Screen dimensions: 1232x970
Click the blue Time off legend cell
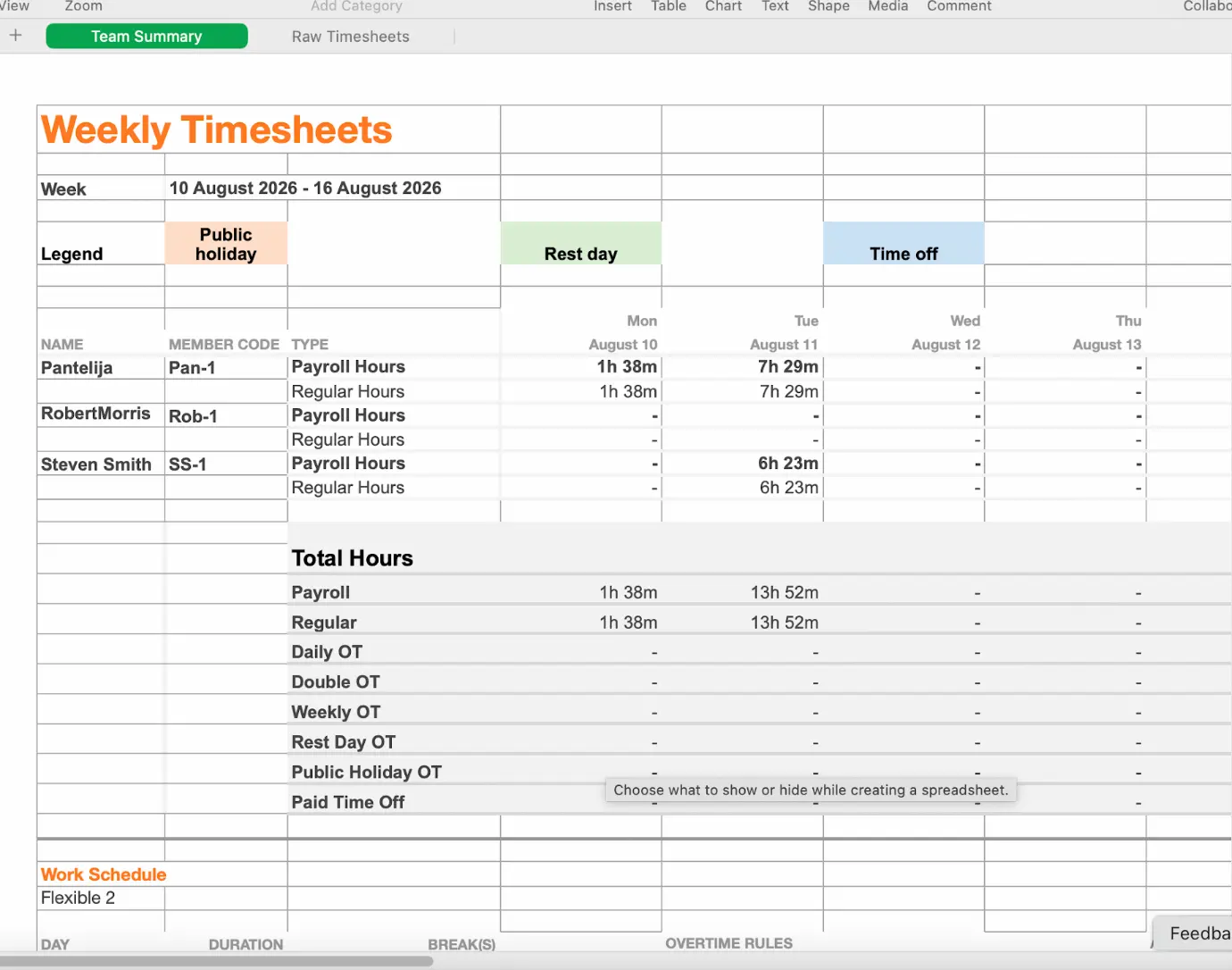coord(903,243)
